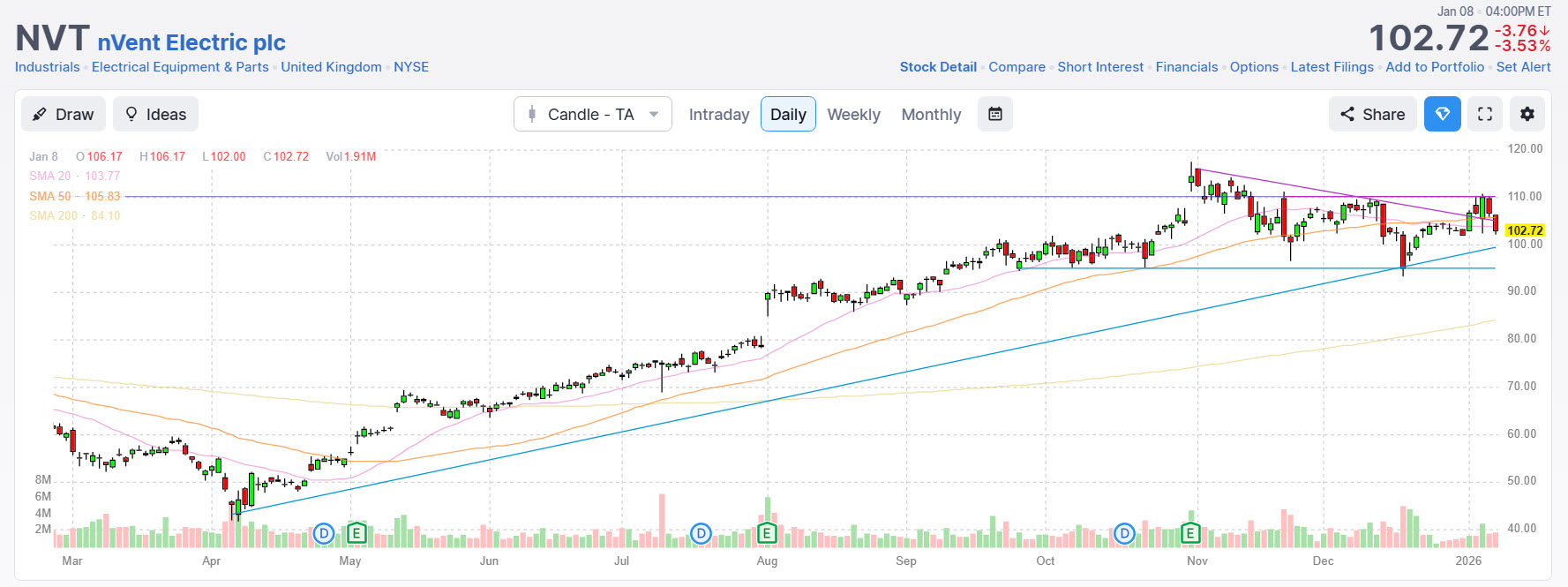
Task: Open chart settings gear icon
Action: pos(1527,114)
